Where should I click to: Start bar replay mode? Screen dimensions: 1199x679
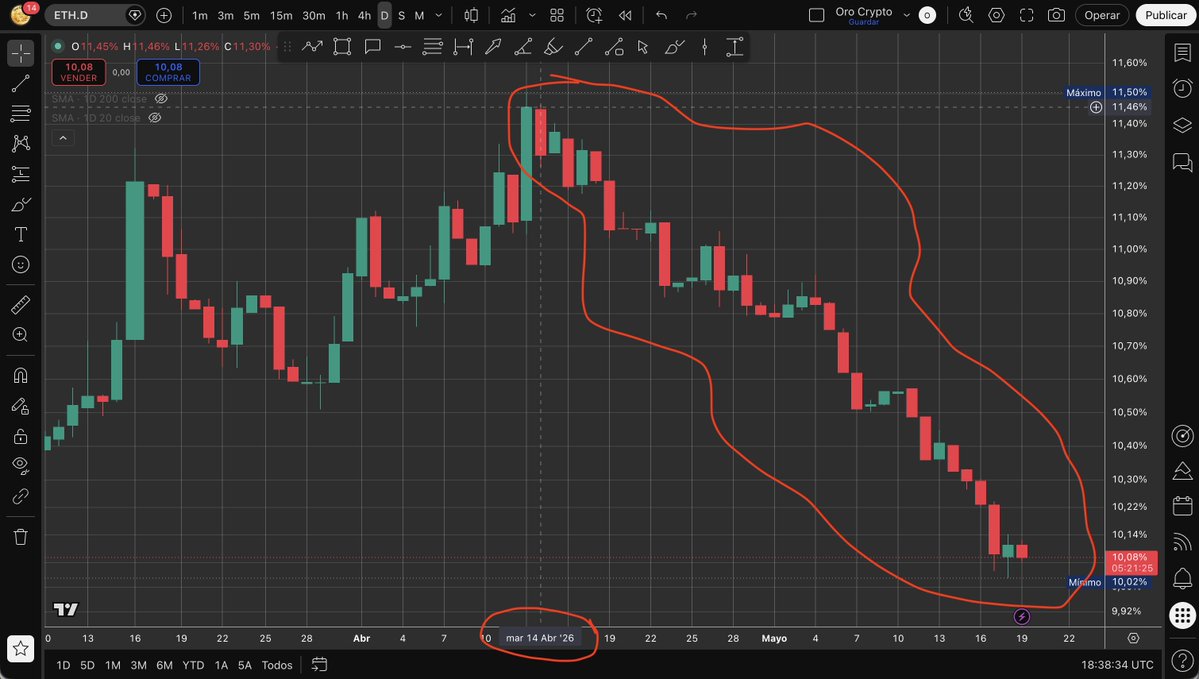pyautogui.click(x=625, y=15)
